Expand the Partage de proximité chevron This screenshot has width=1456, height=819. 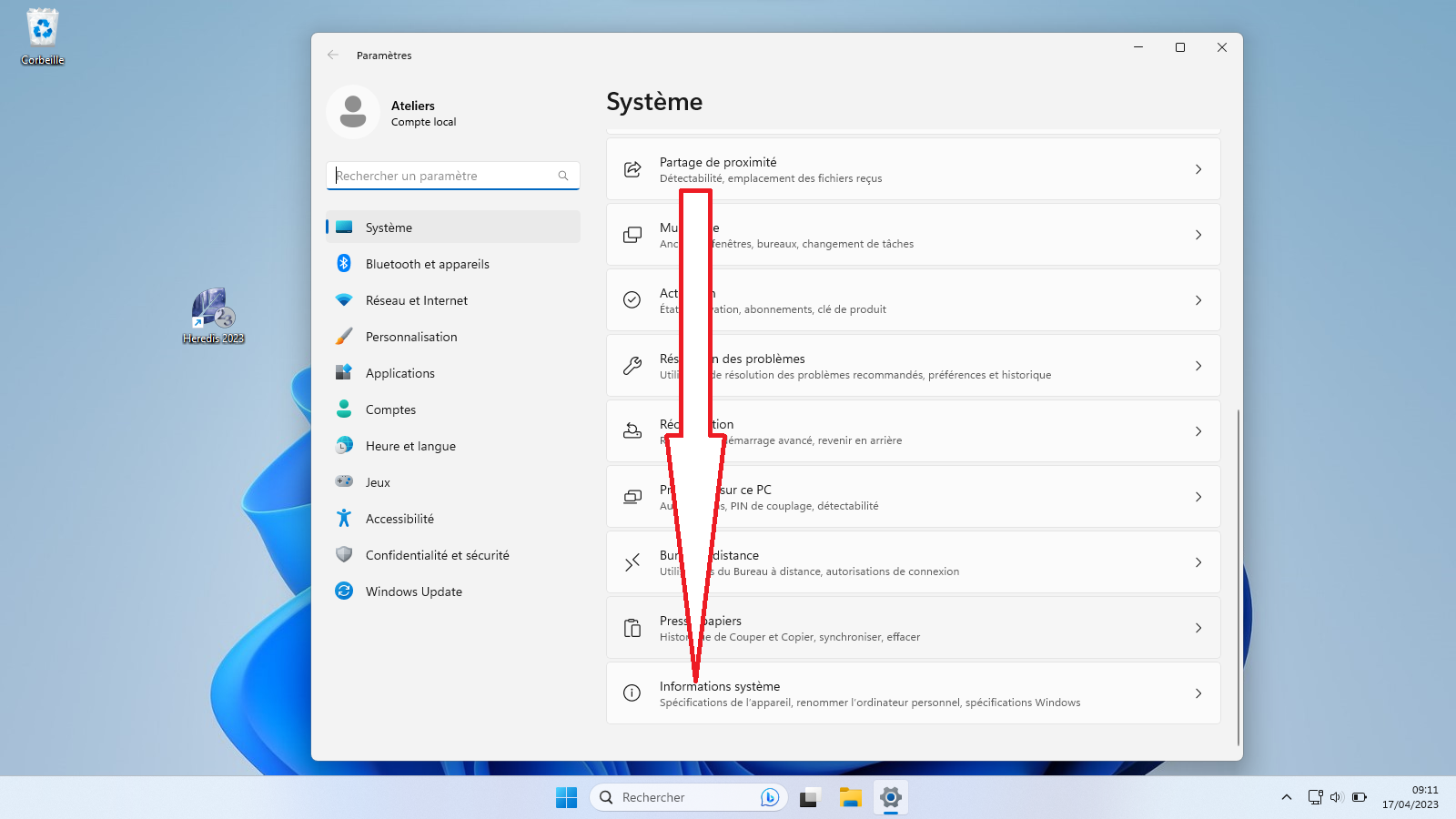coord(1198,169)
